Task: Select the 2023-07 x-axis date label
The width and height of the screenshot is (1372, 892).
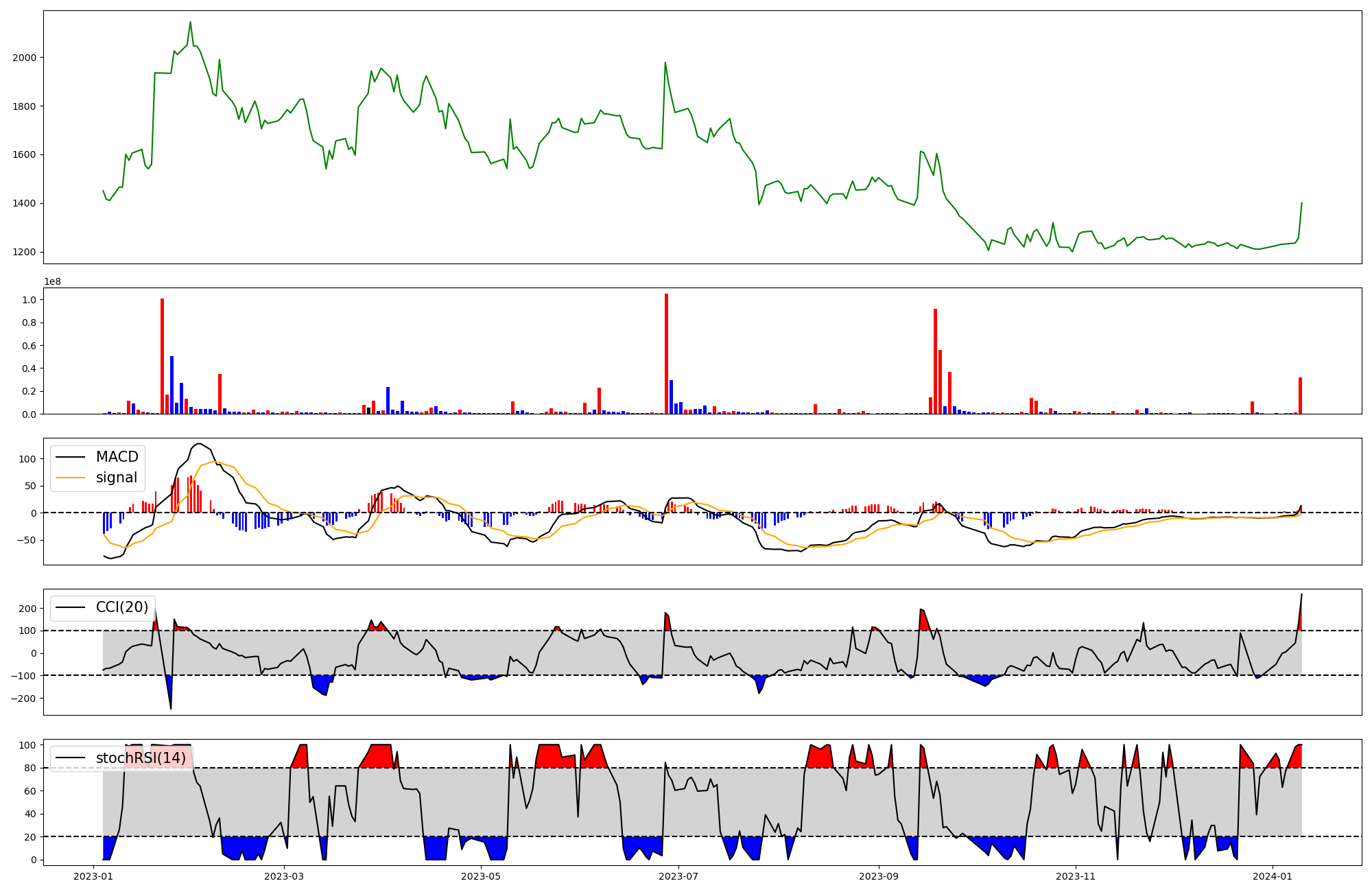Action: tap(678, 876)
